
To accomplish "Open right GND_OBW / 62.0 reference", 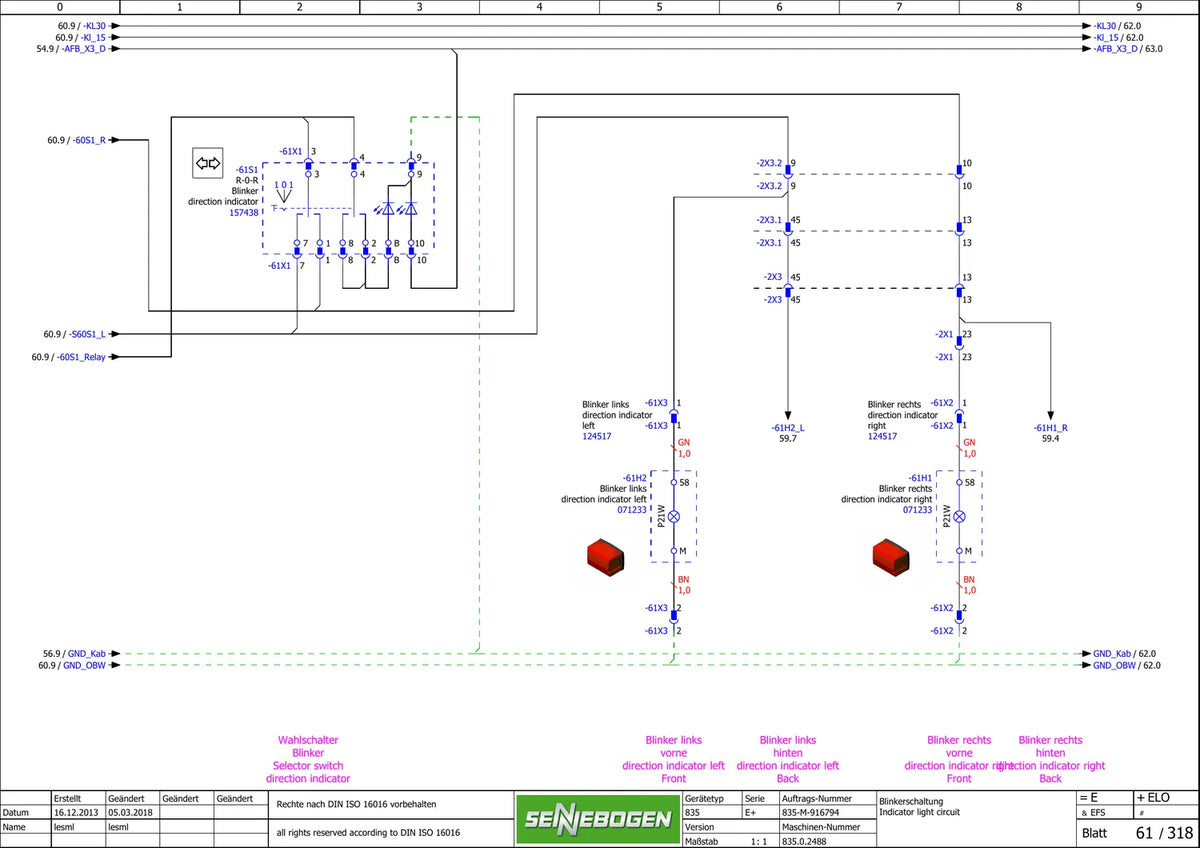I will coord(1126,665).
